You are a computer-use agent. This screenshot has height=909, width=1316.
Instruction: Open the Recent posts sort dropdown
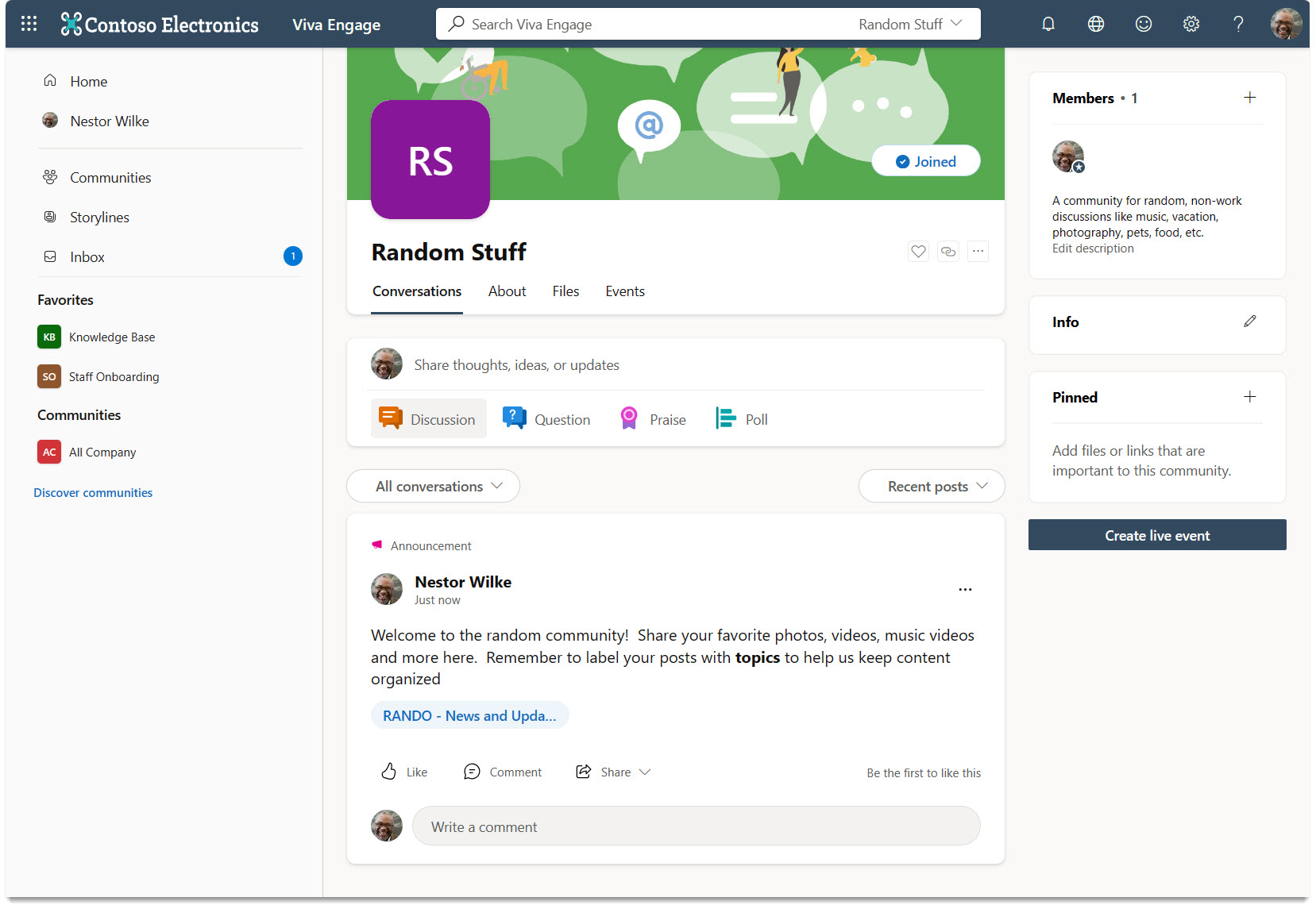pyautogui.click(x=931, y=485)
